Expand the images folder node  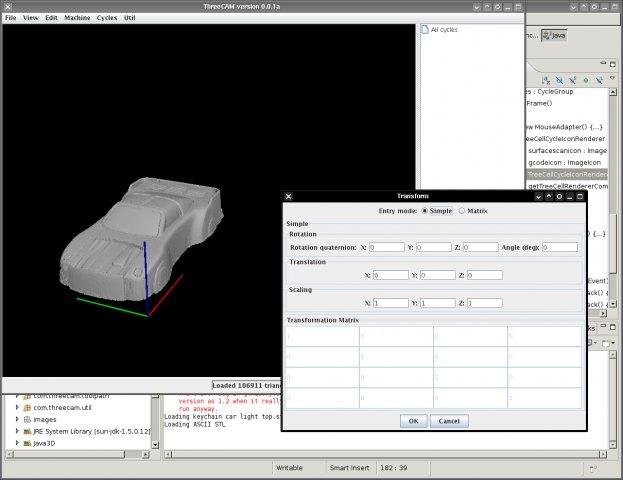(17, 419)
